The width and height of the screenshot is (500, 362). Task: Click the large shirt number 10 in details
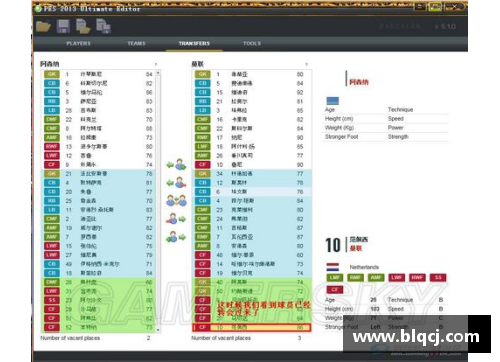tap(333, 245)
